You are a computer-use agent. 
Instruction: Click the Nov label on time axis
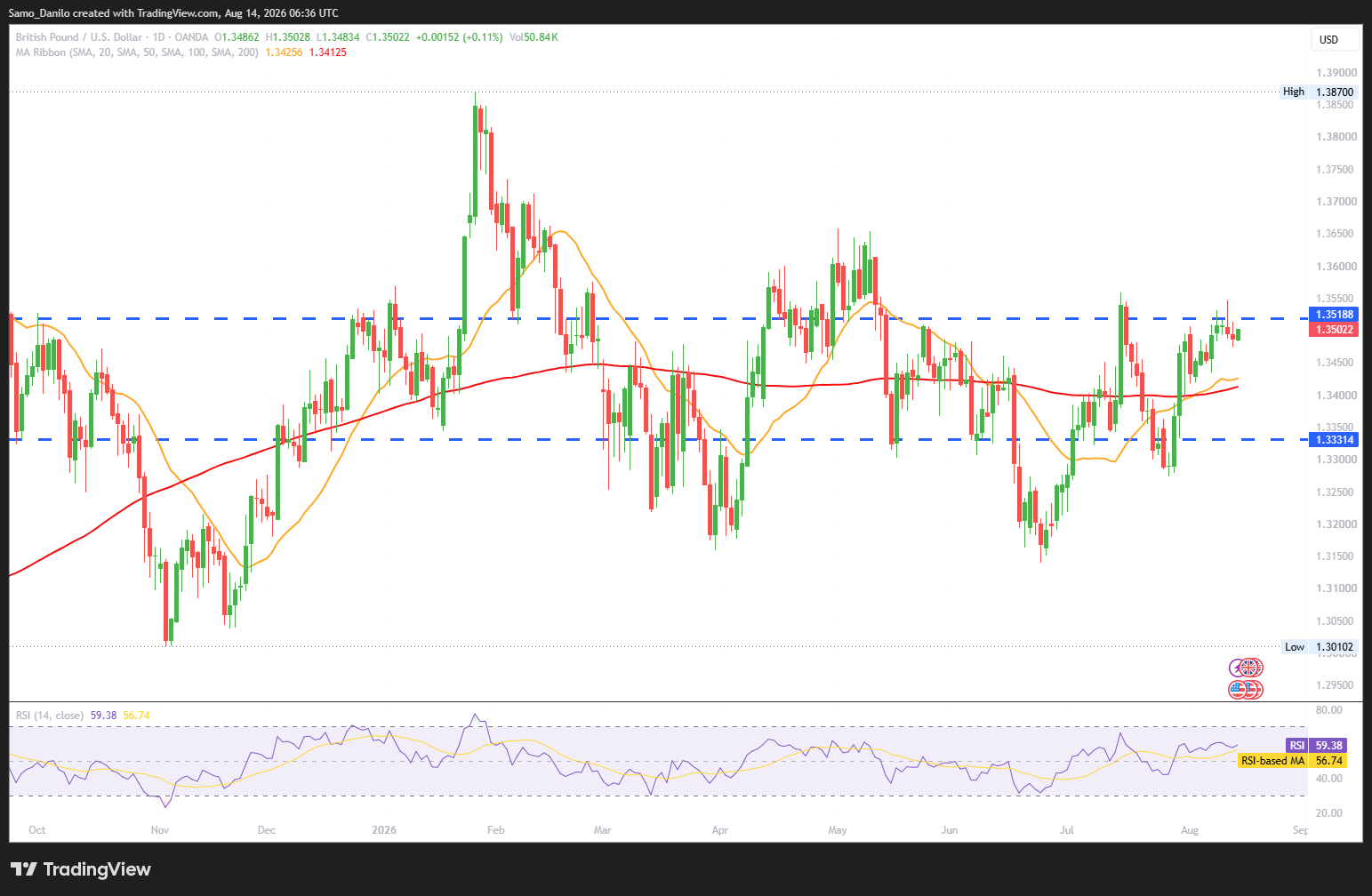pos(160,830)
